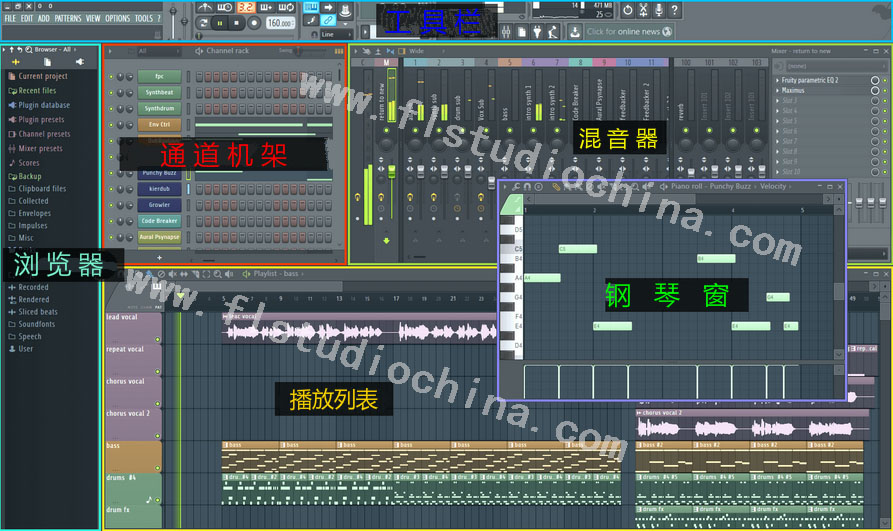Screen dimensions: 893x531
Task: Click the yellow browser add-folder icon
Action: tap(15, 62)
